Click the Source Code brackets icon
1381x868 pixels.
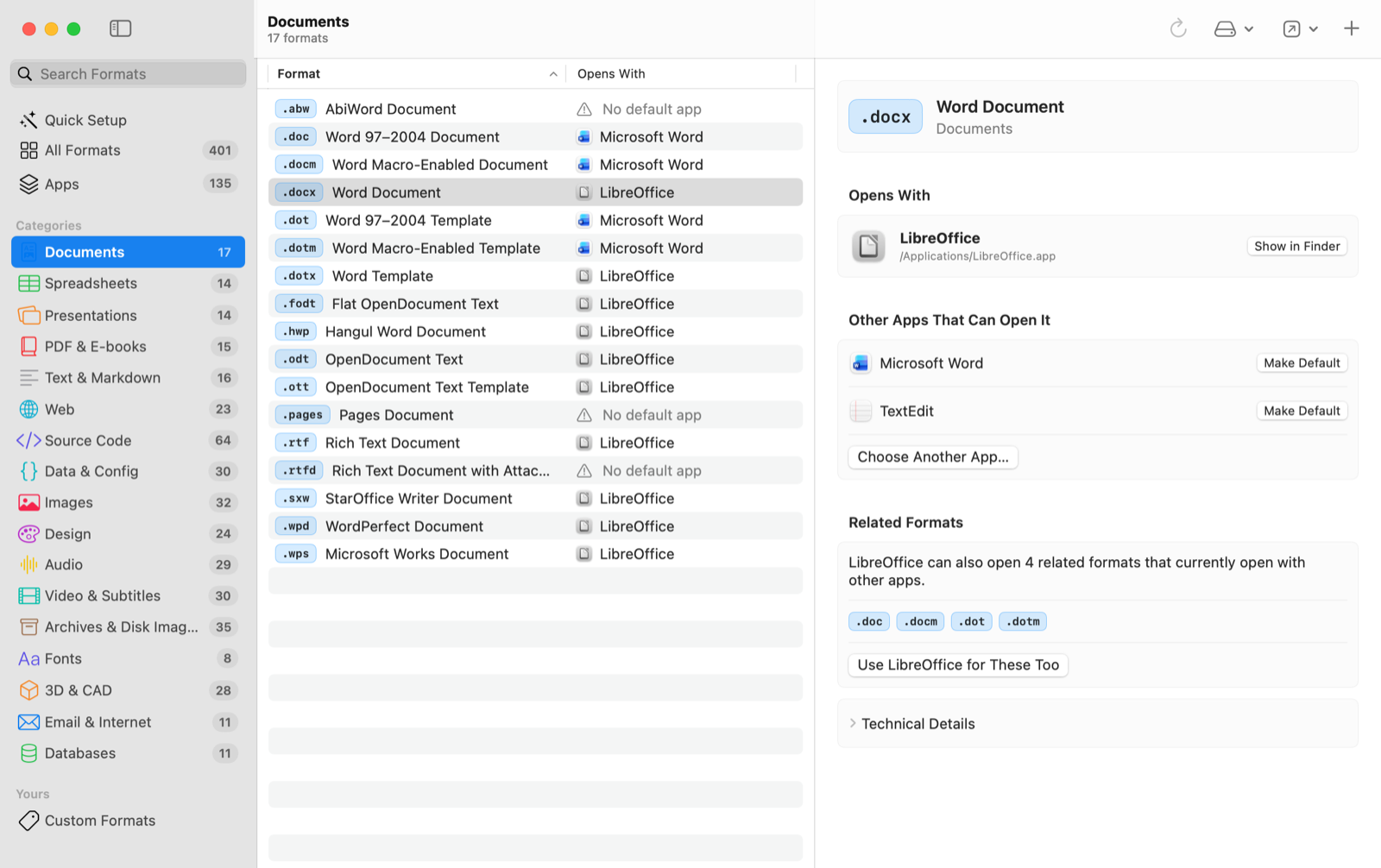pos(28,440)
